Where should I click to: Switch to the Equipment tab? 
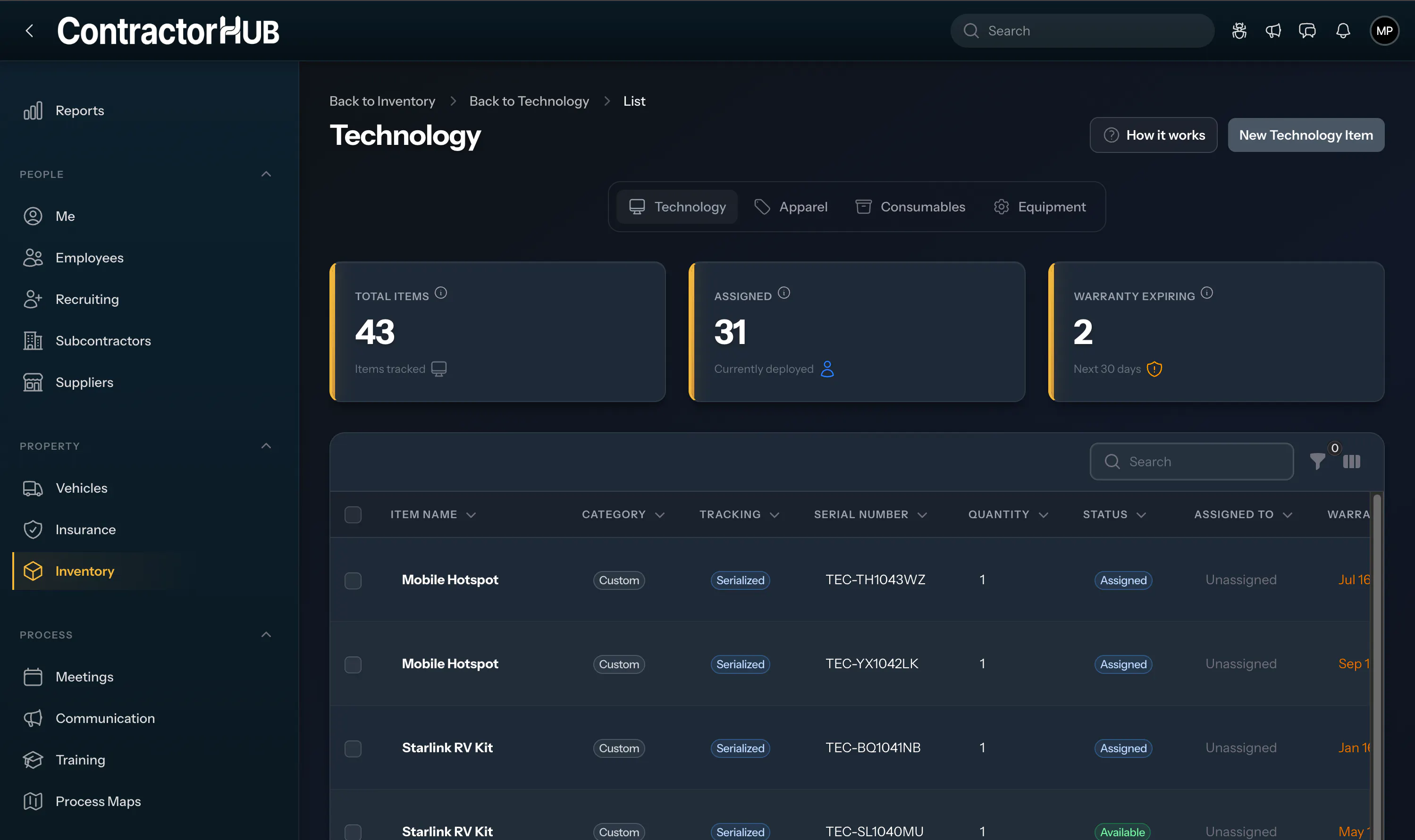point(1040,207)
